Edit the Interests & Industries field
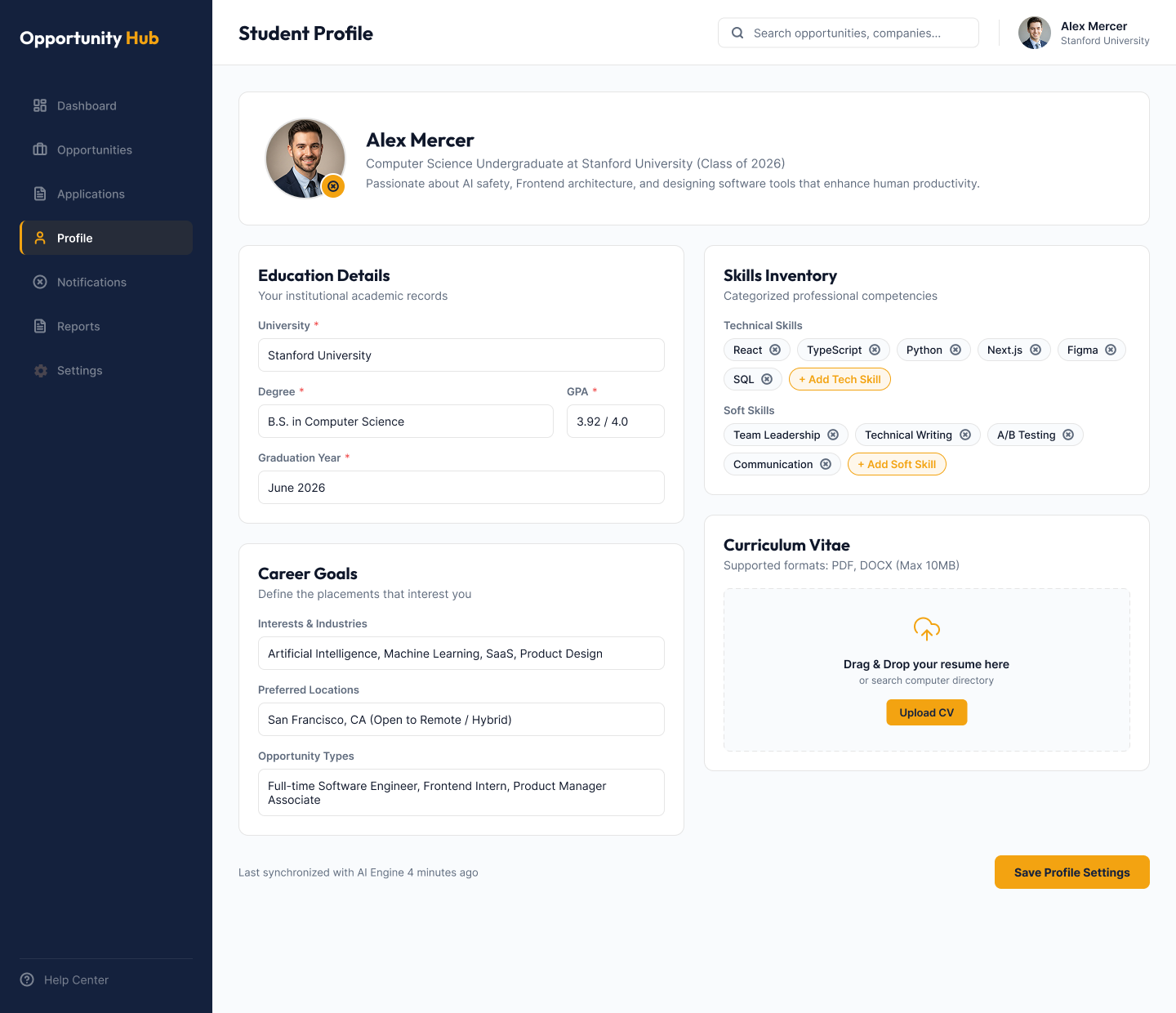 click(x=461, y=654)
